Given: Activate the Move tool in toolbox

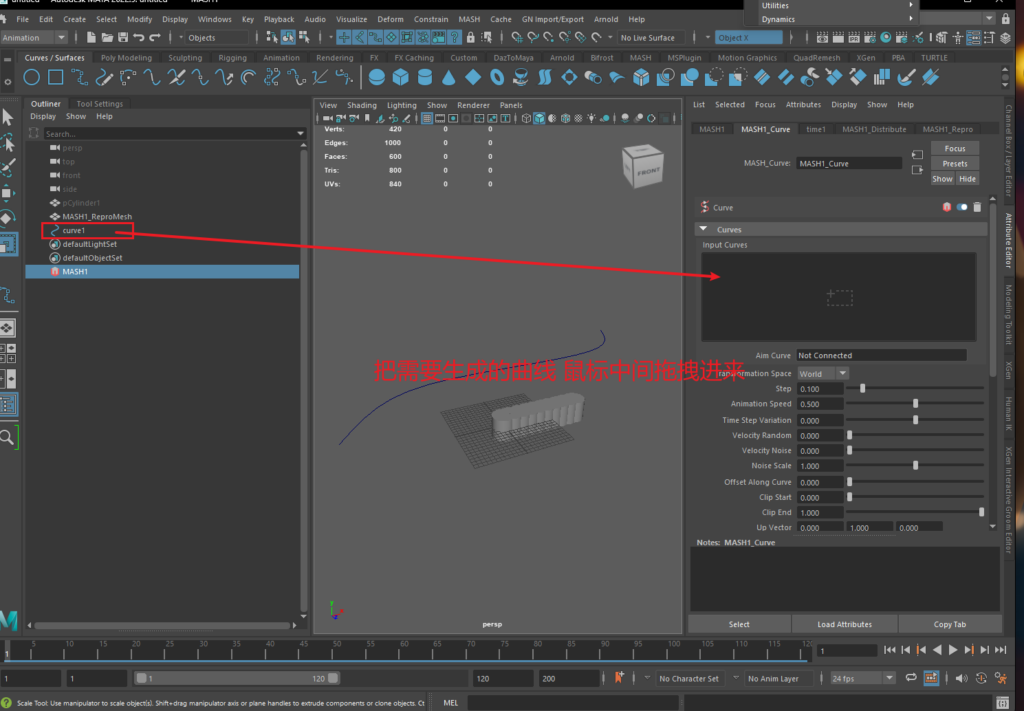Looking at the screenshot, I should pyautogui.click(x=8, y=193).
